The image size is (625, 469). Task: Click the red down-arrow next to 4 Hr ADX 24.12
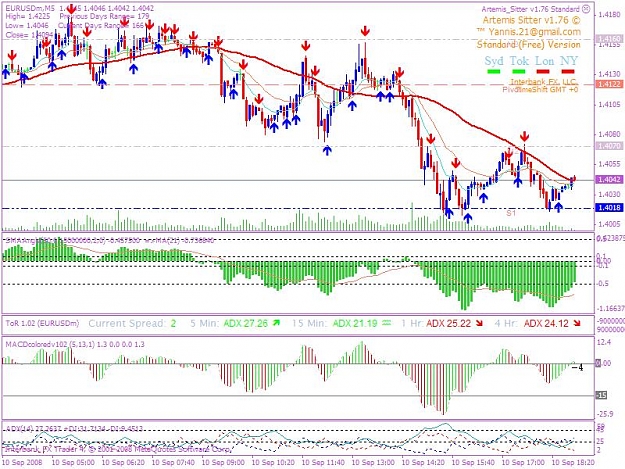coord(576,323)
